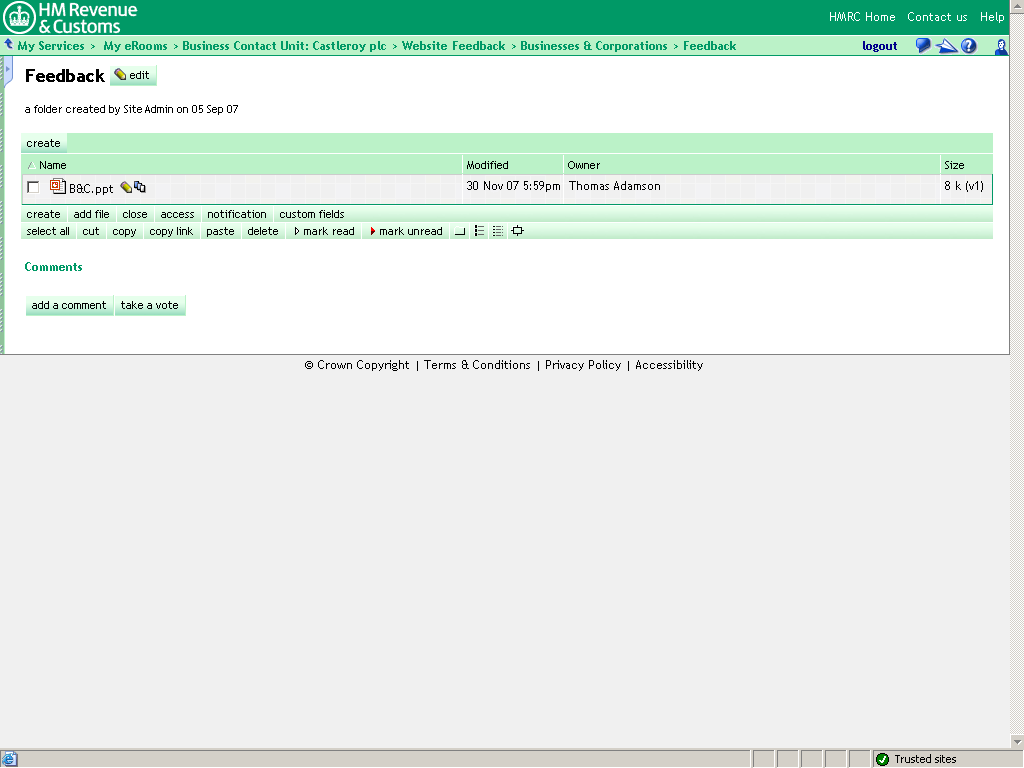Click the create tab above the file list
The image size is (1024, 768).
43,143
